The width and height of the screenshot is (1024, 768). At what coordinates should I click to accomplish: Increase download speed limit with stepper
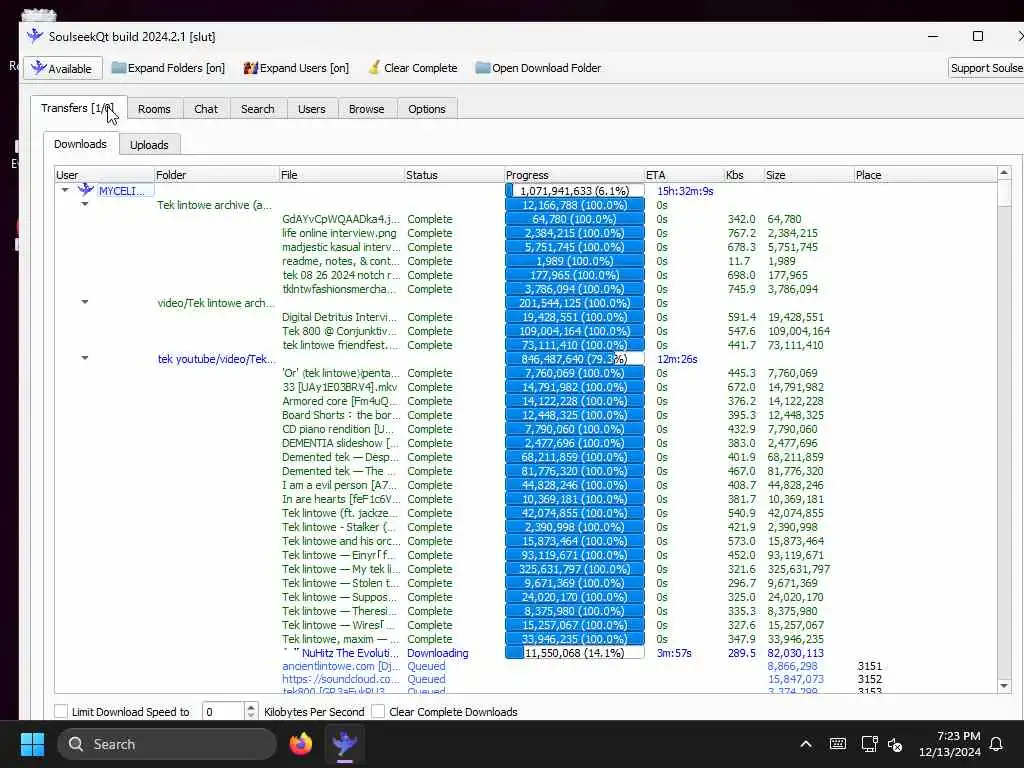[251, 707]
